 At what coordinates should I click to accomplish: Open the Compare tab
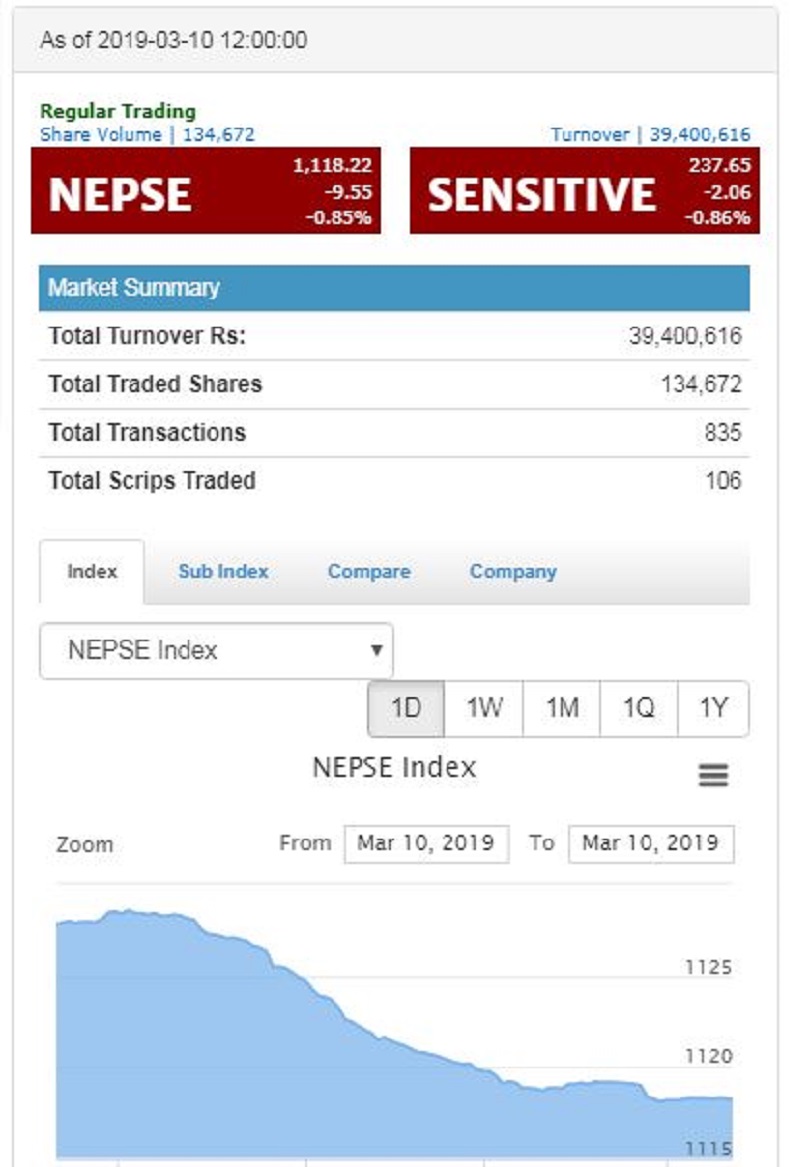[369, 572]
